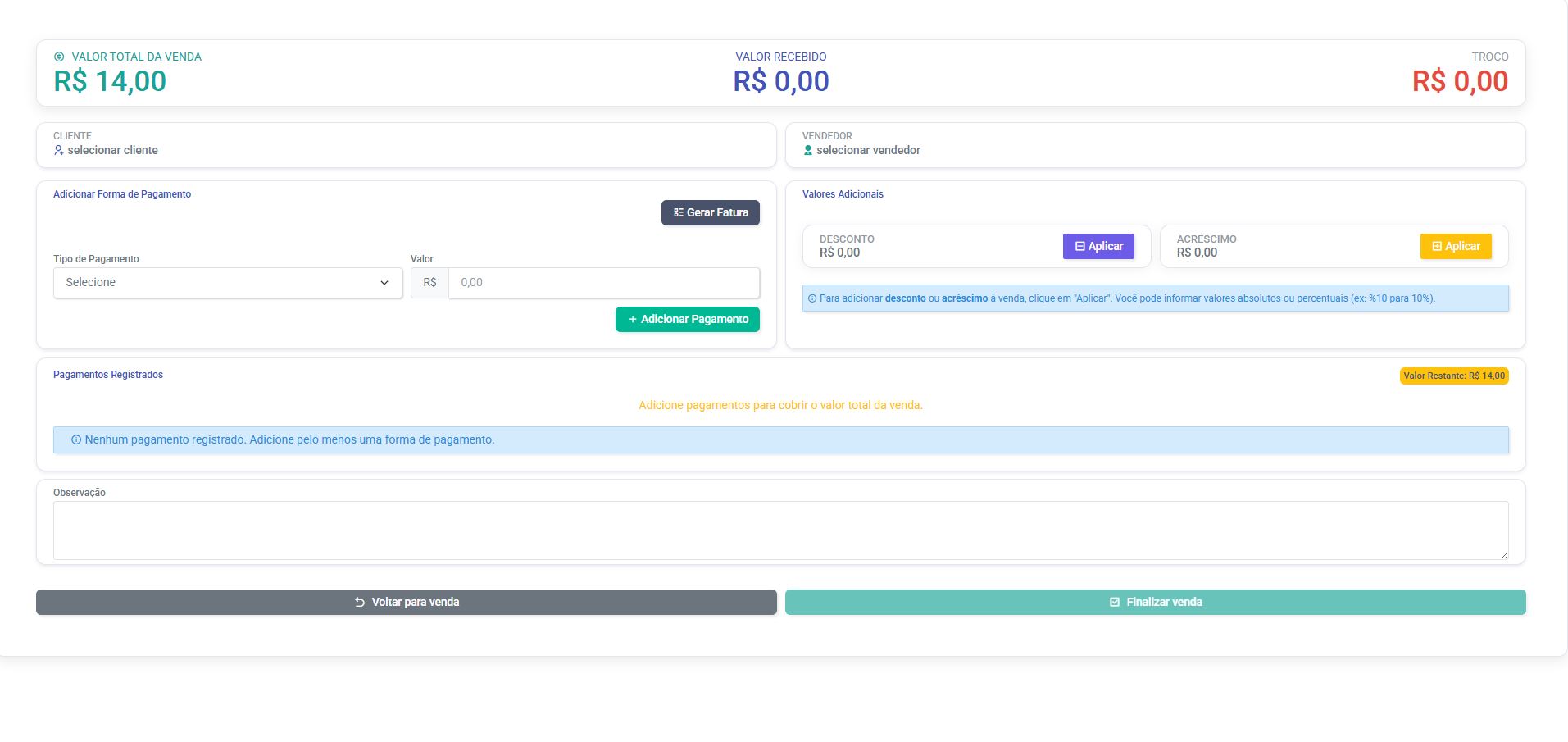Click the Valor Restante R$ 14,00 badge
Viewport: 1568px width, 742px height.
[x=1453, y=376]
